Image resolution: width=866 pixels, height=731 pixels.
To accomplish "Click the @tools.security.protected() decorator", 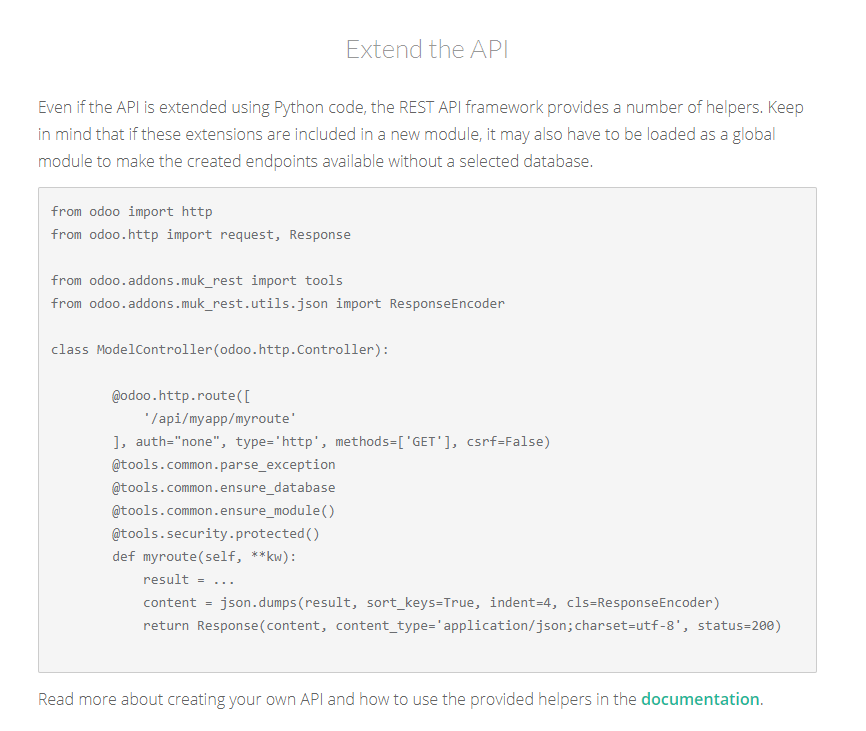I will (216, 533).
